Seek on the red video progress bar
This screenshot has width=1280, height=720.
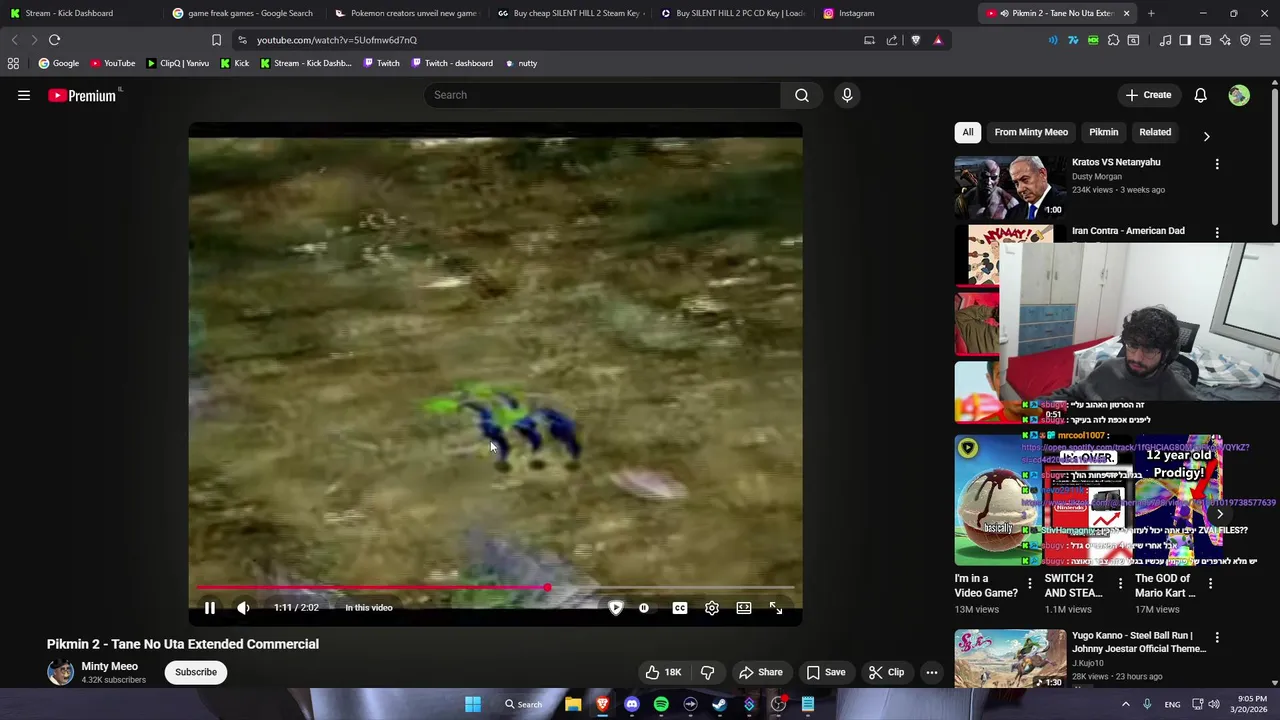pyautogui.click(x=495, y=588)
